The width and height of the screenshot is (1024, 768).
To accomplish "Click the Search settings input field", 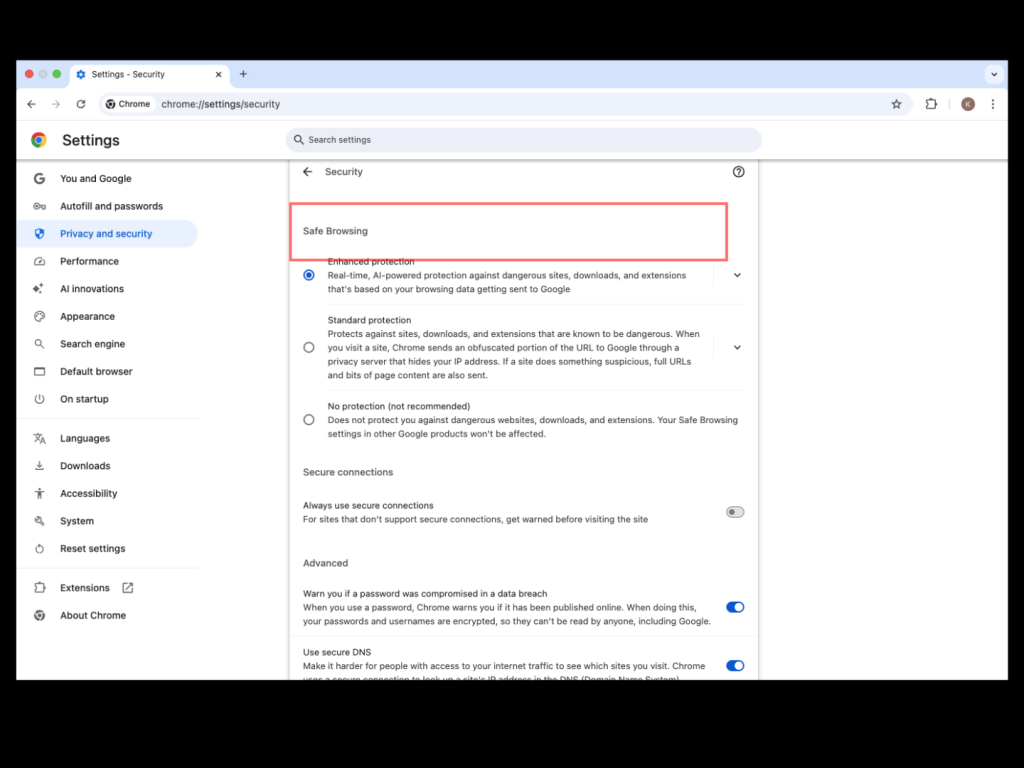I will pyautogui.click(x=524, y=140).
